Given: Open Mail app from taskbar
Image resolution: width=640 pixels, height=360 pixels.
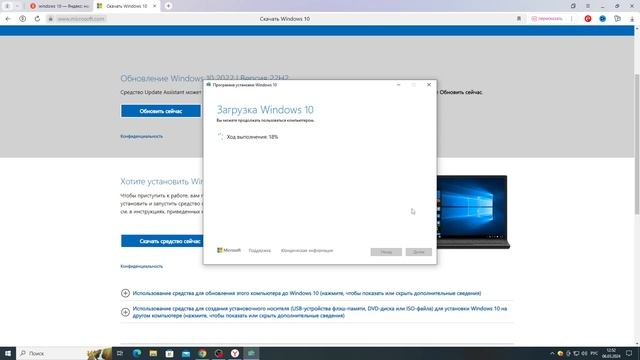Looking at the screenshot, I should pos(186,353).
